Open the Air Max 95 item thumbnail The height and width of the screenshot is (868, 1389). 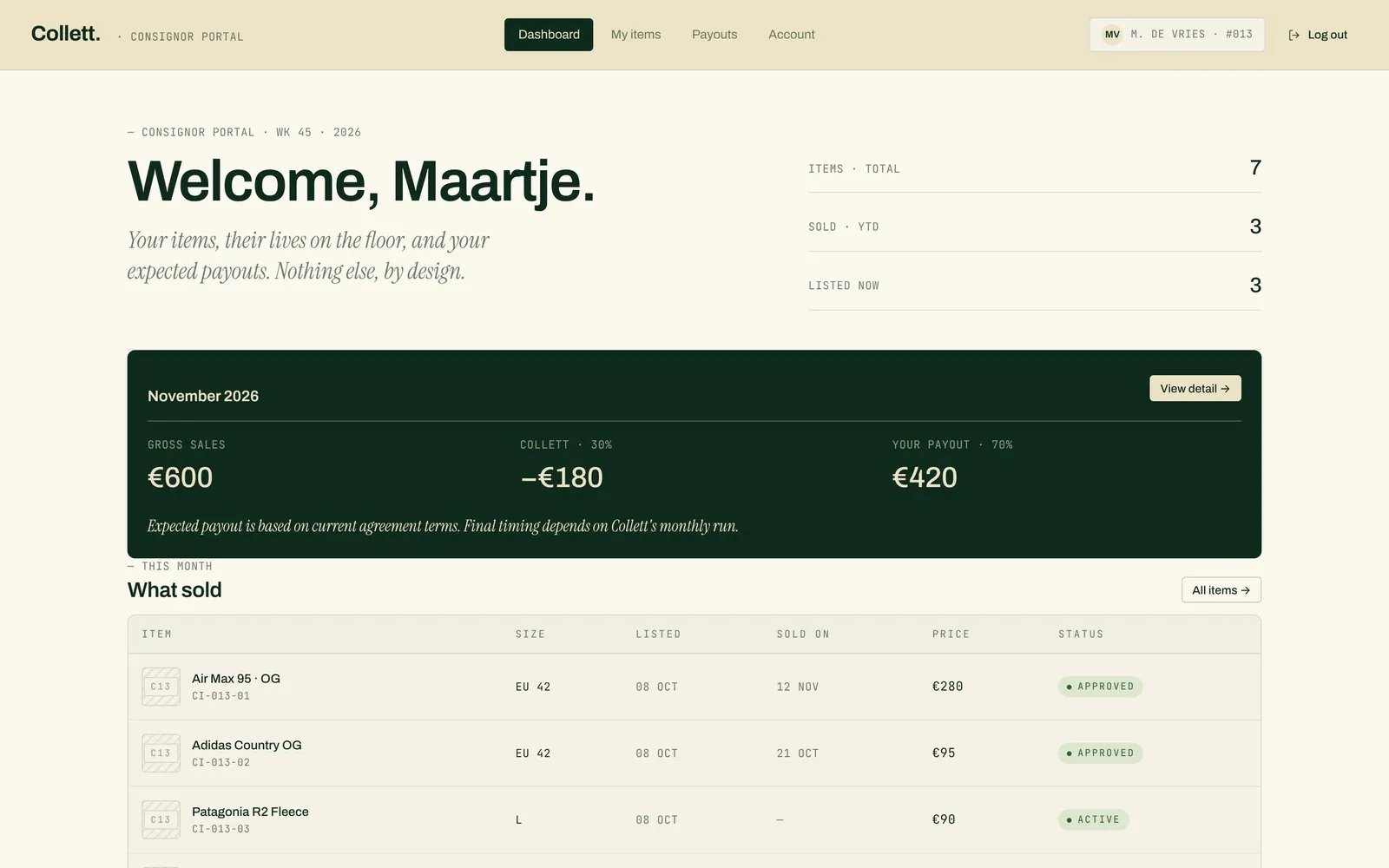click(x=161, y=687)
